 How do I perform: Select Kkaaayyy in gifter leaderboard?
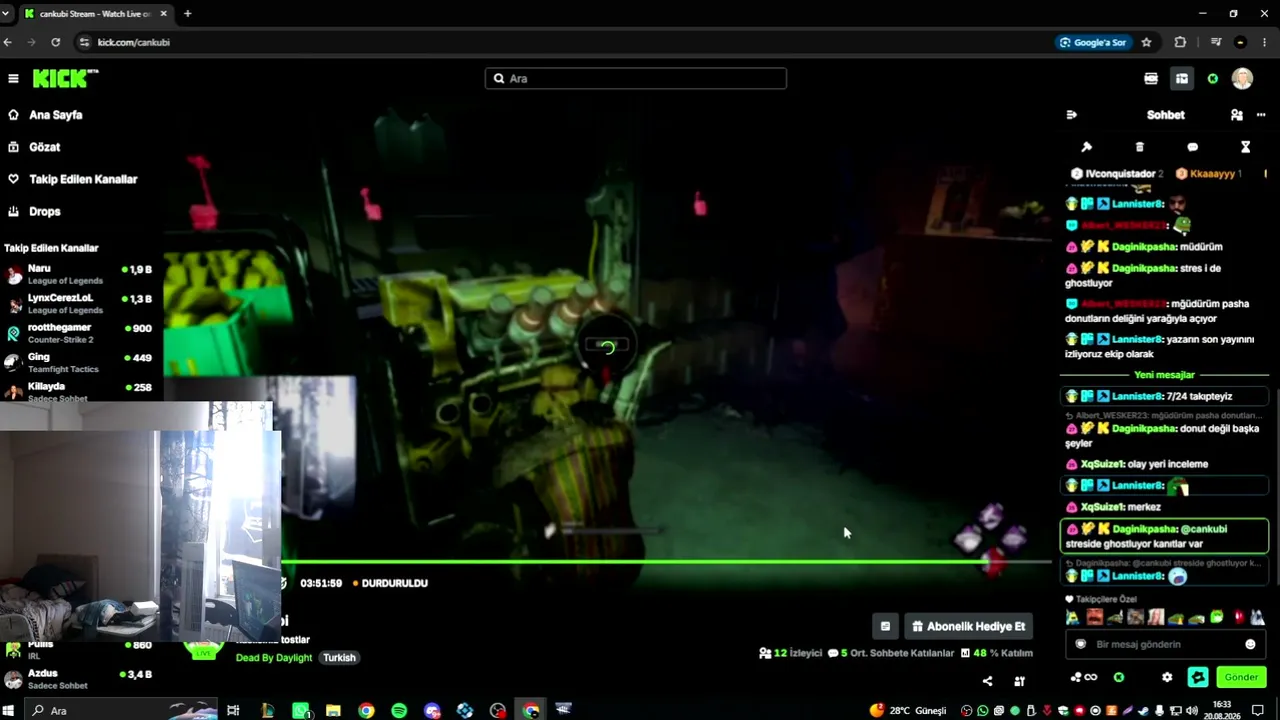click(1208, 174)
